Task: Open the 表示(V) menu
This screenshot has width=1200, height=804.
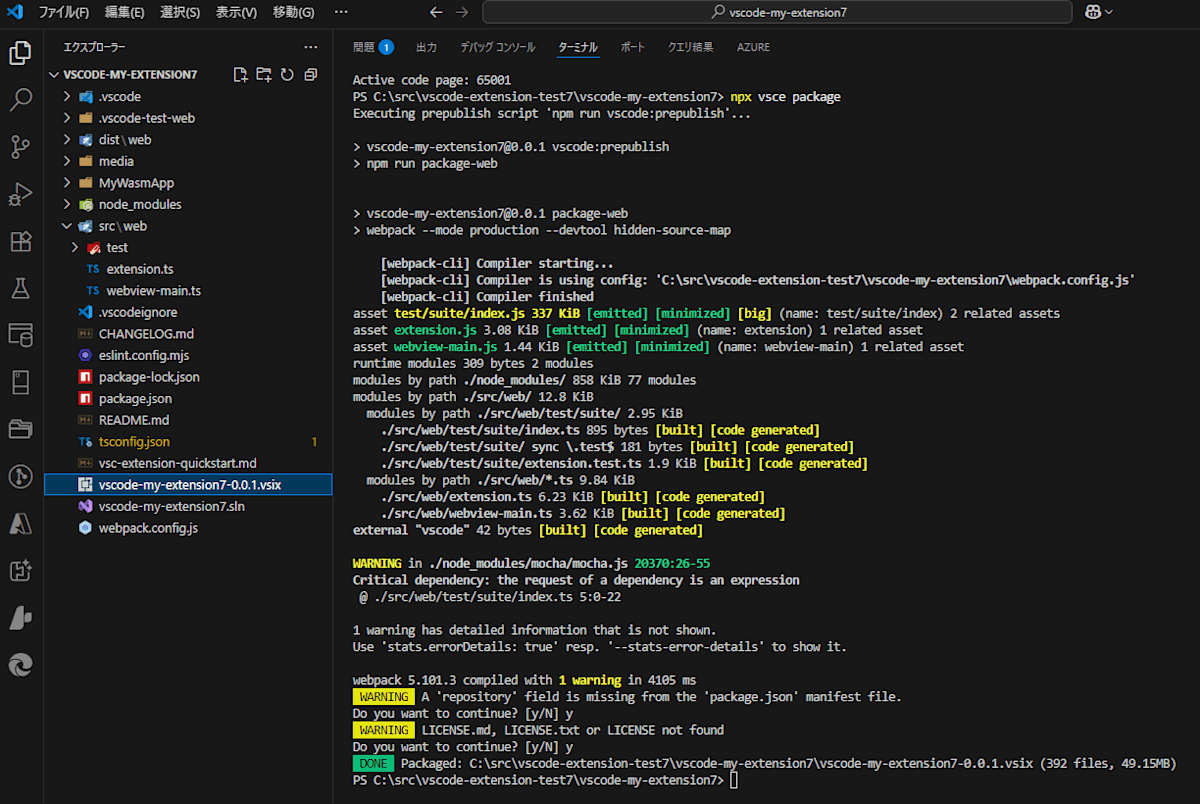Action: click(x=236, y=12)
